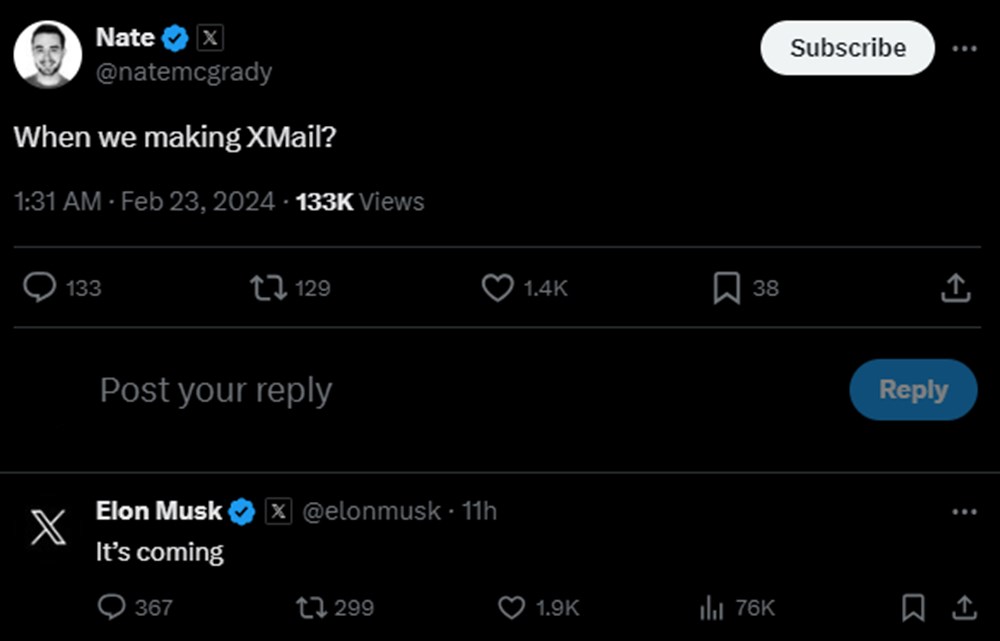
Task: Repost Nate's XMail post
Action: (x=266, y=288)
